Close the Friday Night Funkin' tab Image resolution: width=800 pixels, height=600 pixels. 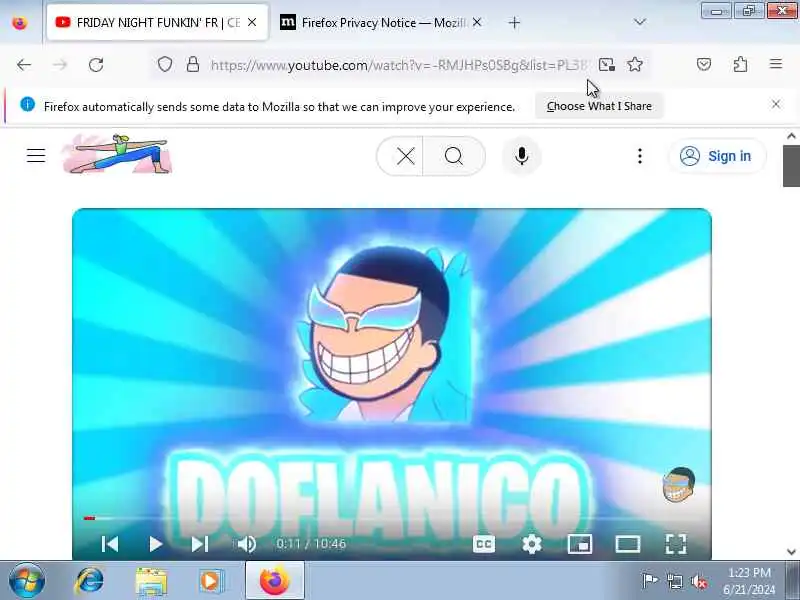(x=252, y=22)
